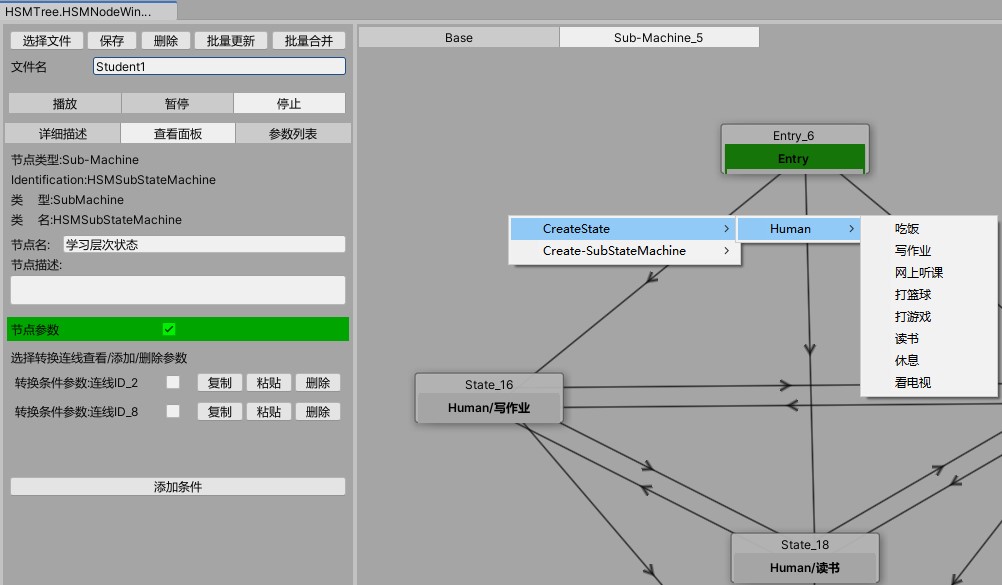Check the 连线ID_8 condition checkbox
This screenshot has width=1002, height=585.
173,411
